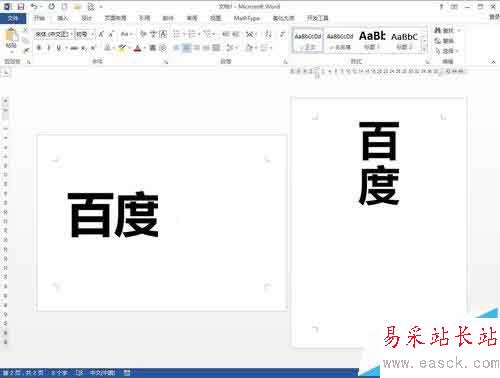Expand font color palette arrow
This screenshot has width=500, height=378.
coord(144,49)
